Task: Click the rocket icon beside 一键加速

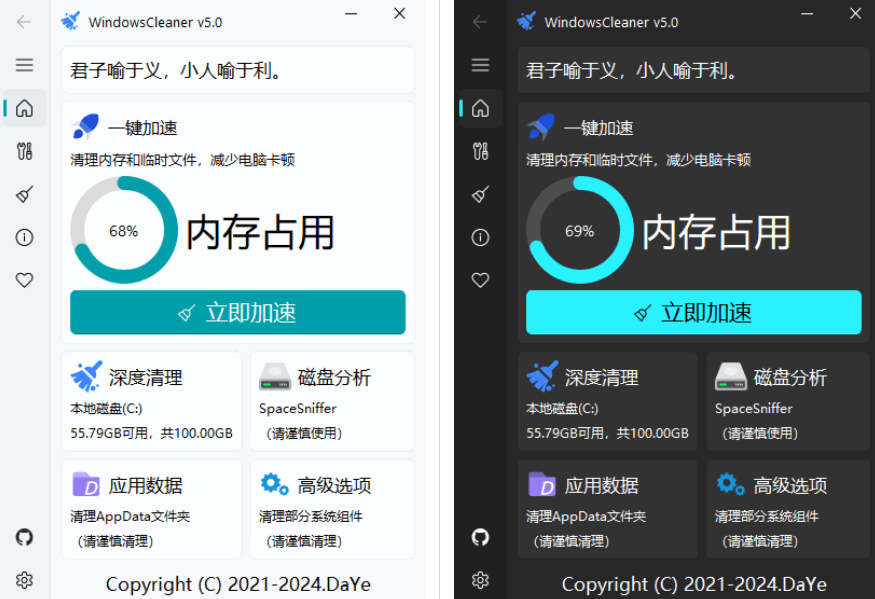Action: point(84,127)
